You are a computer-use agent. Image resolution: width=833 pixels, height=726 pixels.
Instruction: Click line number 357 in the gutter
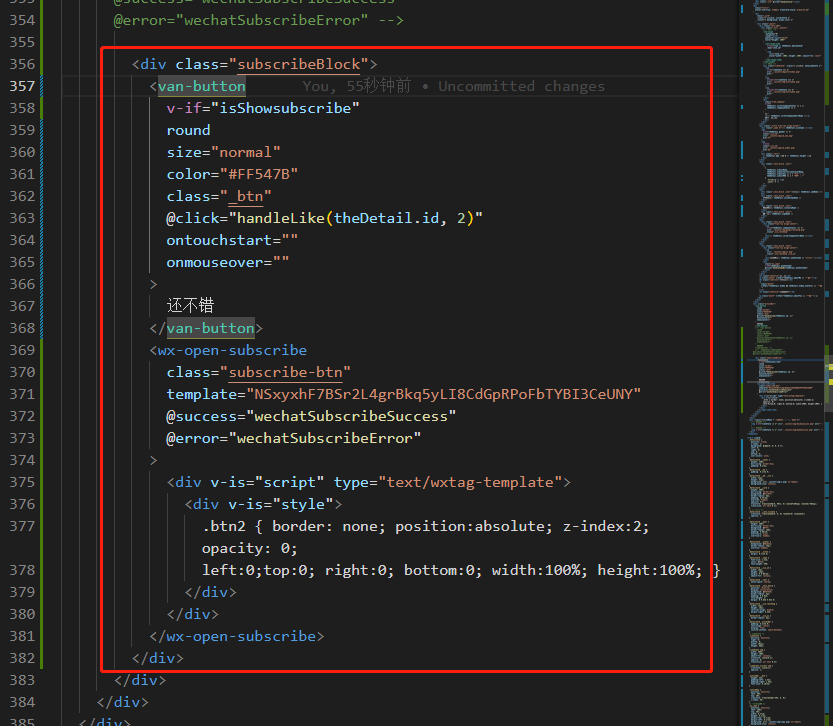coord(22,87)
